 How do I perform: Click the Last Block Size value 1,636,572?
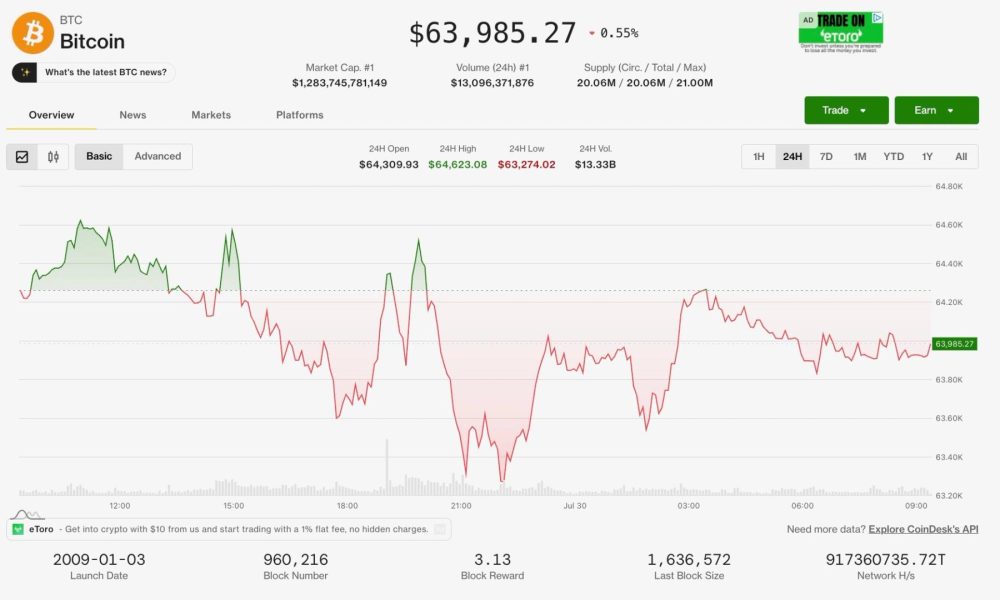(x=689, y=560)
